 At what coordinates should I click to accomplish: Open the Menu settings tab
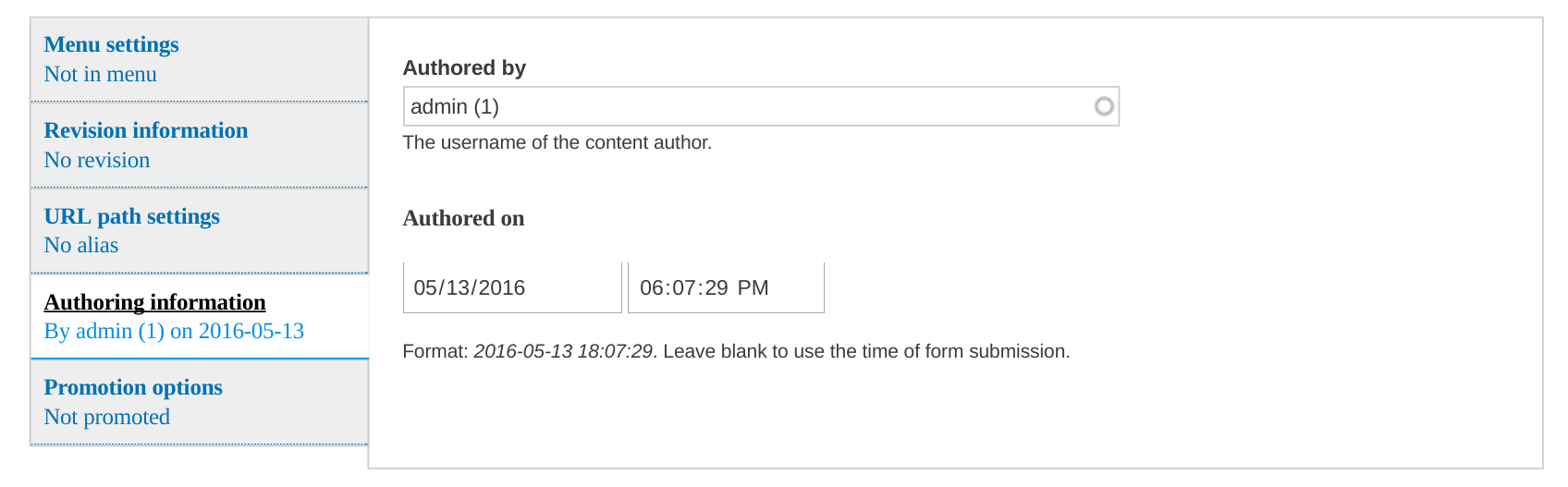point(111,44)
